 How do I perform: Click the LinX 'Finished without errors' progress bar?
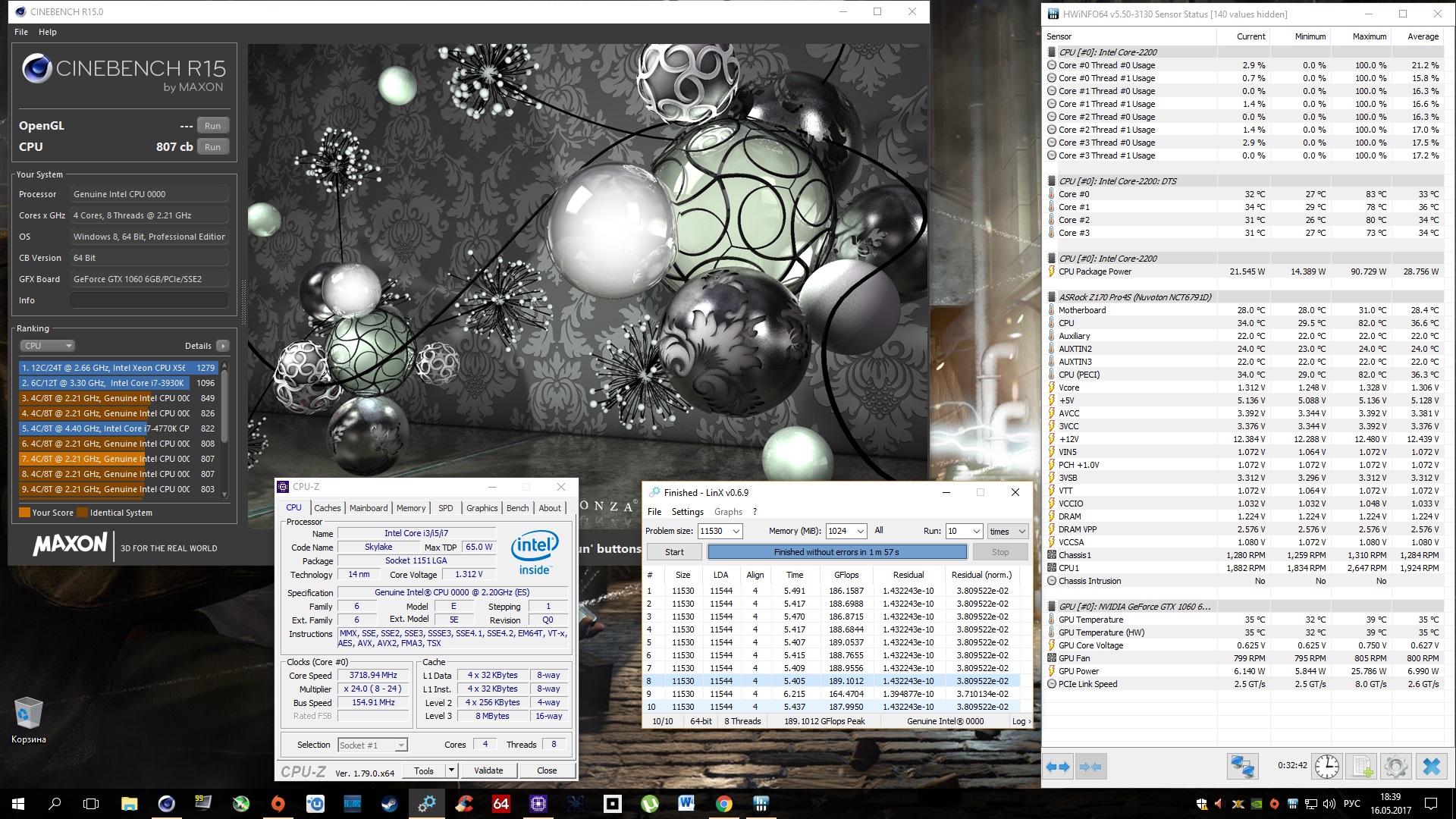(x=837, y=552)
